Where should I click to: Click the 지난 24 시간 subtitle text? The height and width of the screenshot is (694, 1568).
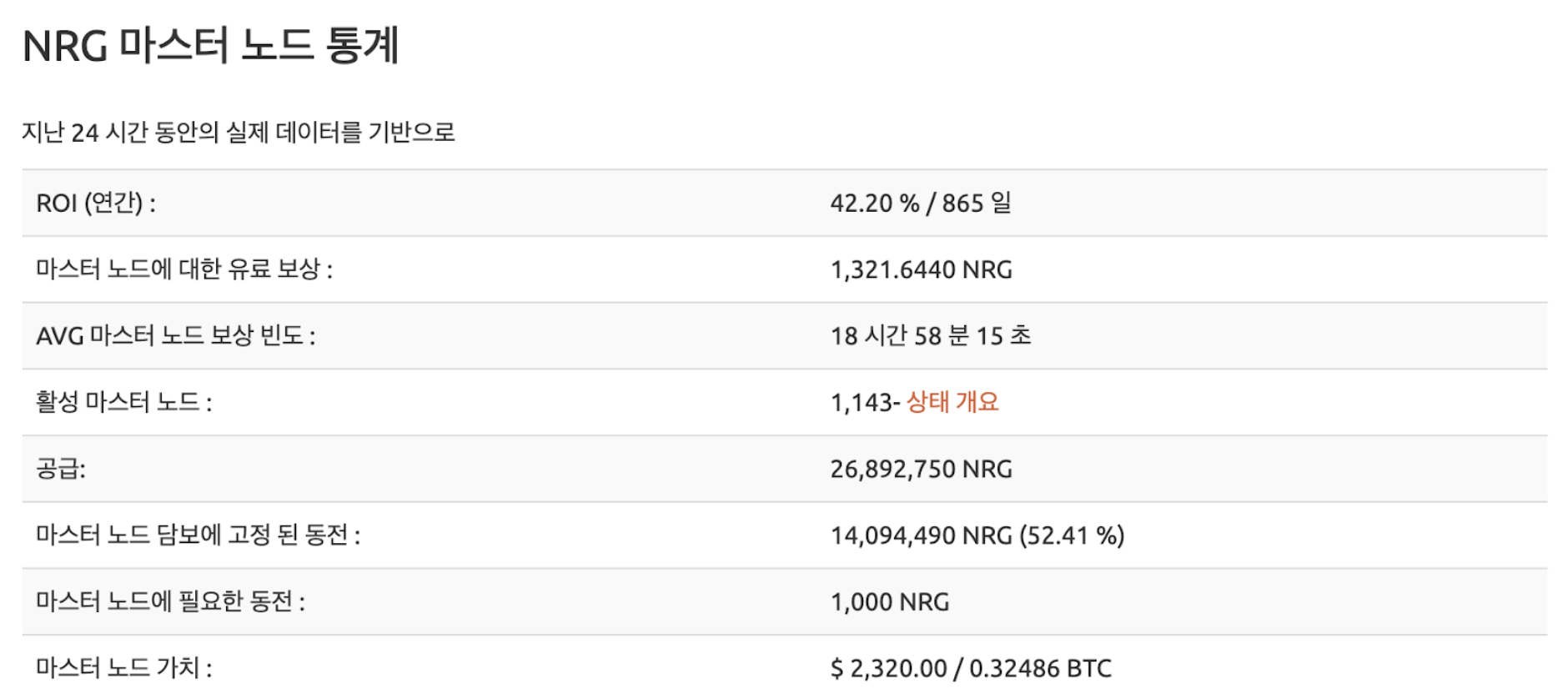point(238,133)
